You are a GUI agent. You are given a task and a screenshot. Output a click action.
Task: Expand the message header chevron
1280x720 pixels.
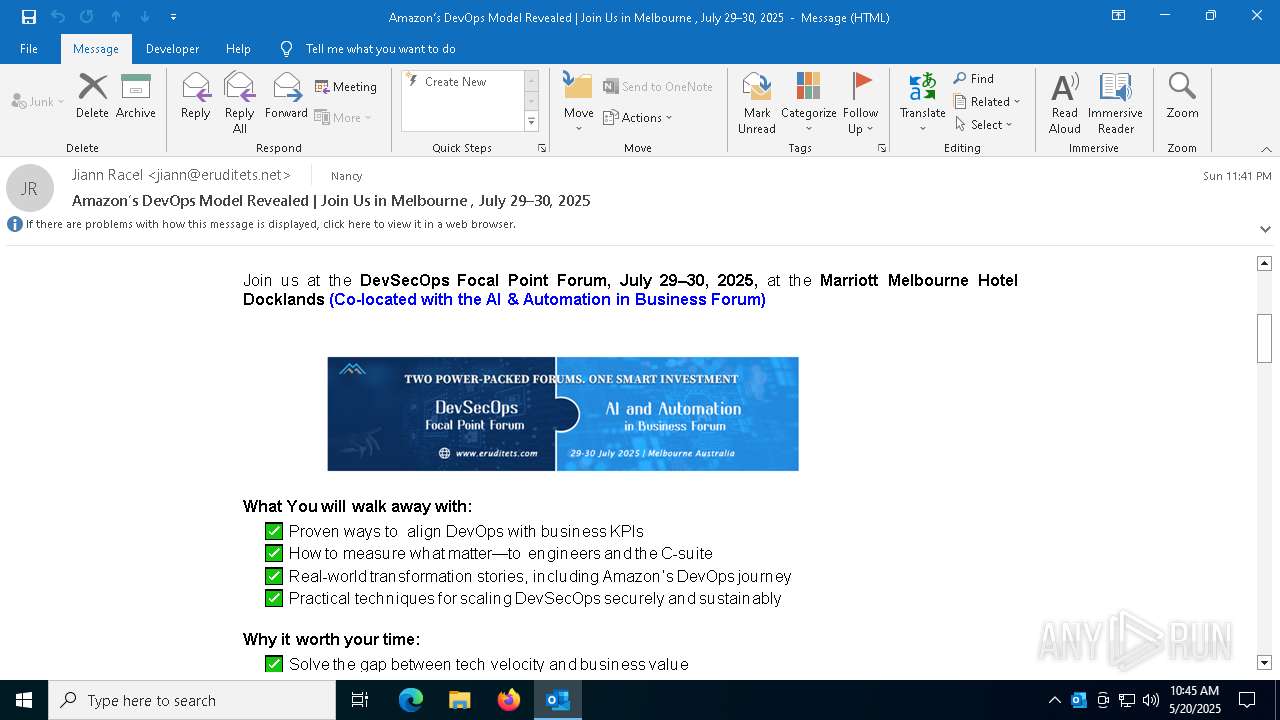click(1265, 229)
